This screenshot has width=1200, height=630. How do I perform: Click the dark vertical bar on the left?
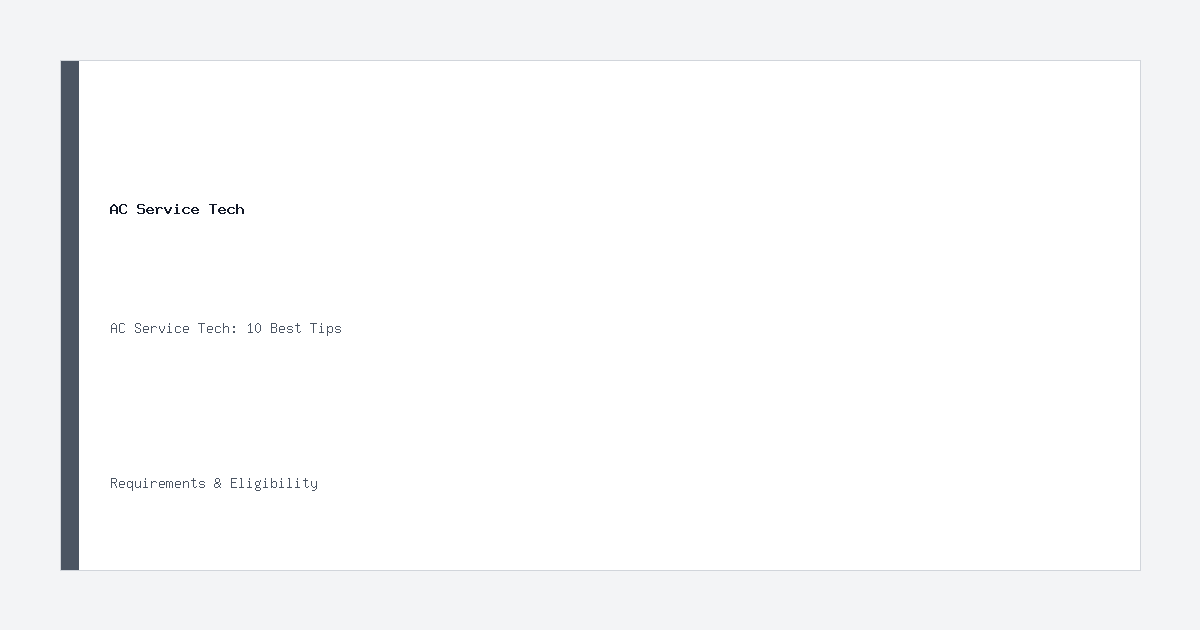(x=70, y=315)
